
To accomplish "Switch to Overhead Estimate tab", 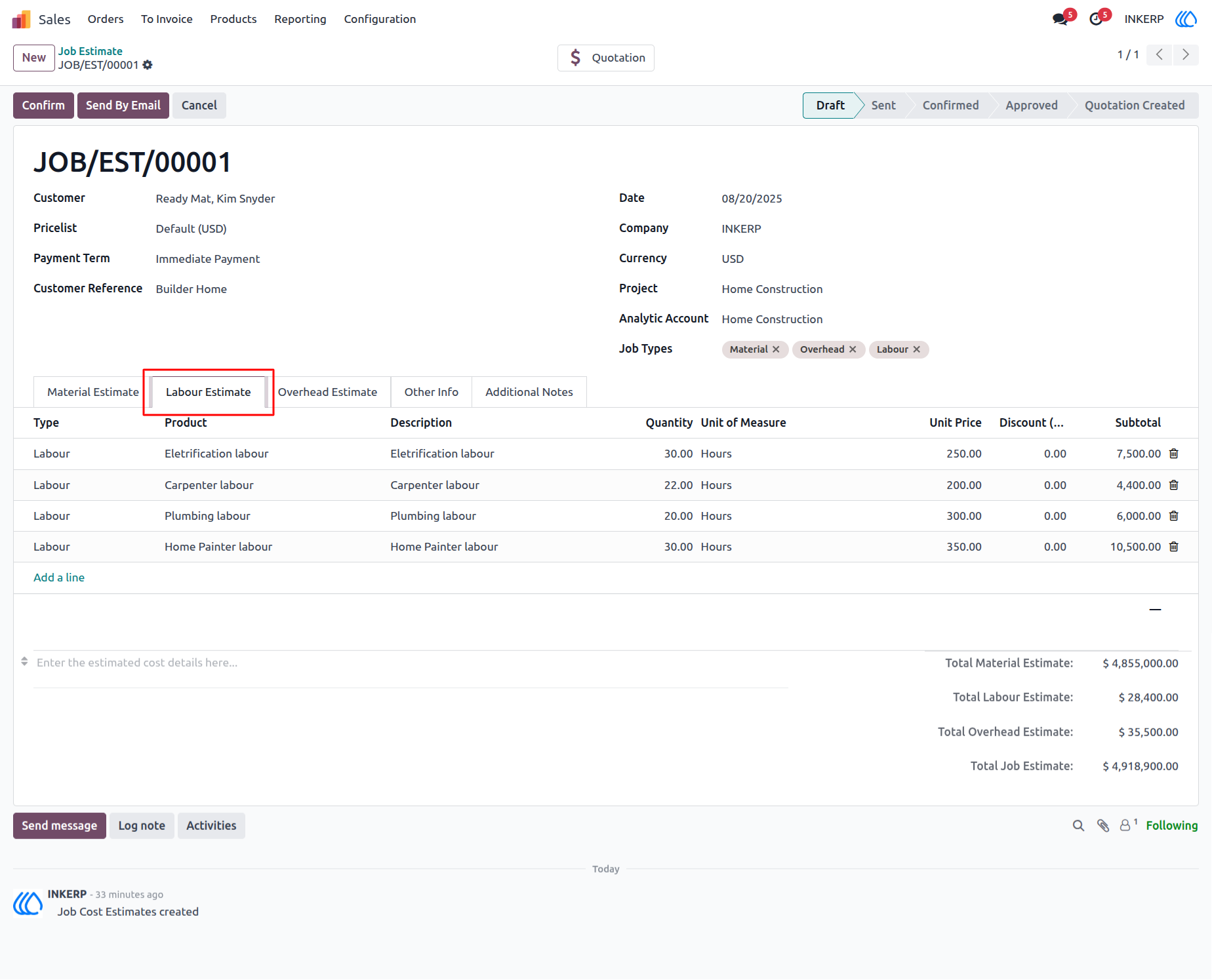I will [327, 392].
